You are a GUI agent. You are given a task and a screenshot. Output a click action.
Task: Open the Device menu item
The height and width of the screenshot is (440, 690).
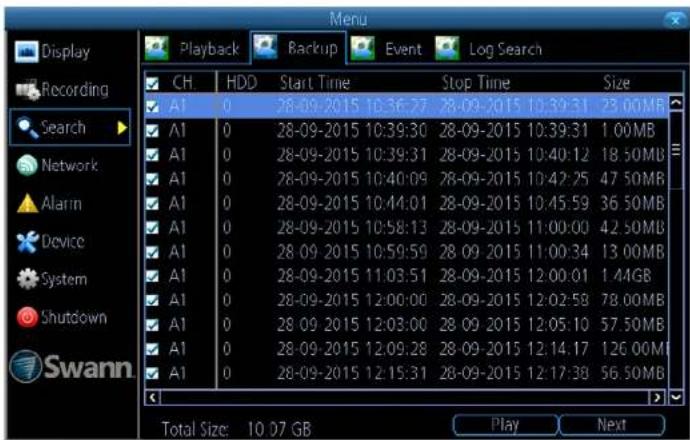pos(51,242)
